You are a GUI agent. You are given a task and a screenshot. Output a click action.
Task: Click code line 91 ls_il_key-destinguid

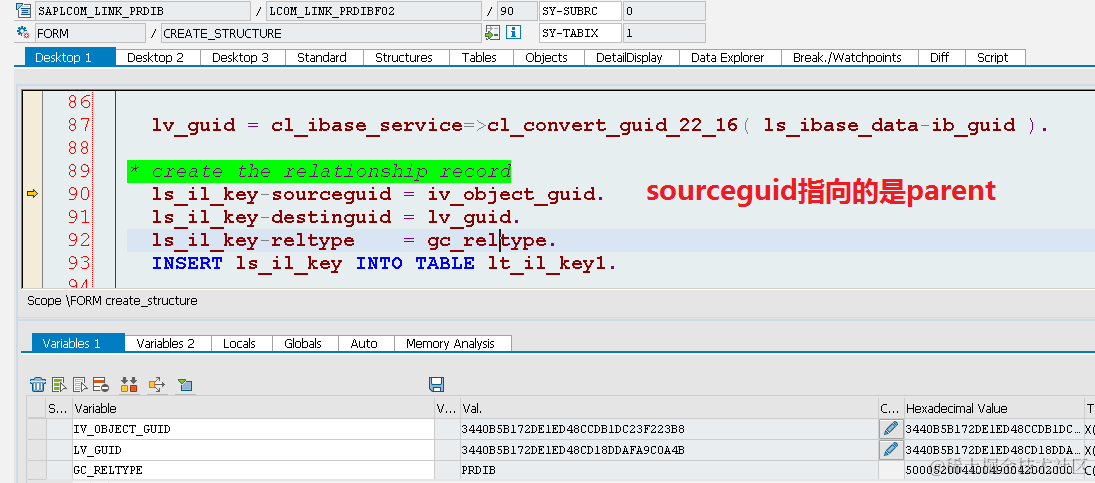click(x=336, y=217)
